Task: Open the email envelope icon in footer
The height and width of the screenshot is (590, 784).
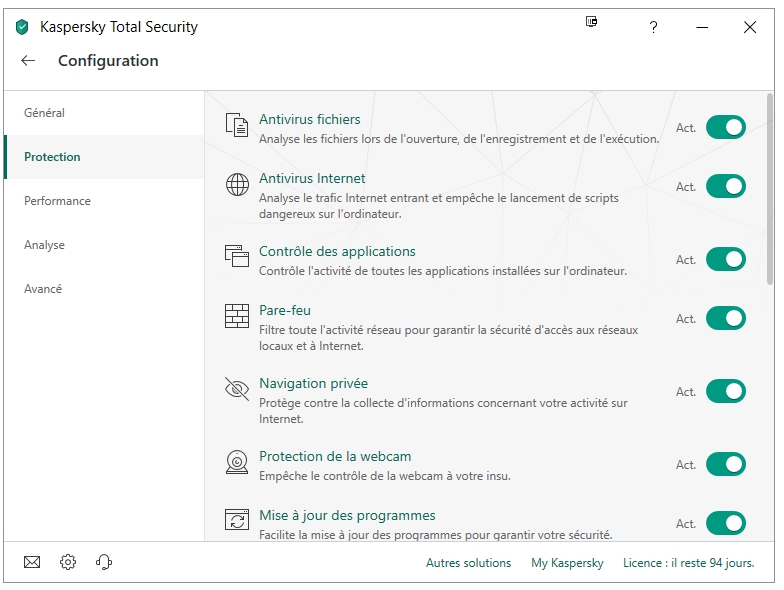Action: pyautogui.click(x=32, y=562)
